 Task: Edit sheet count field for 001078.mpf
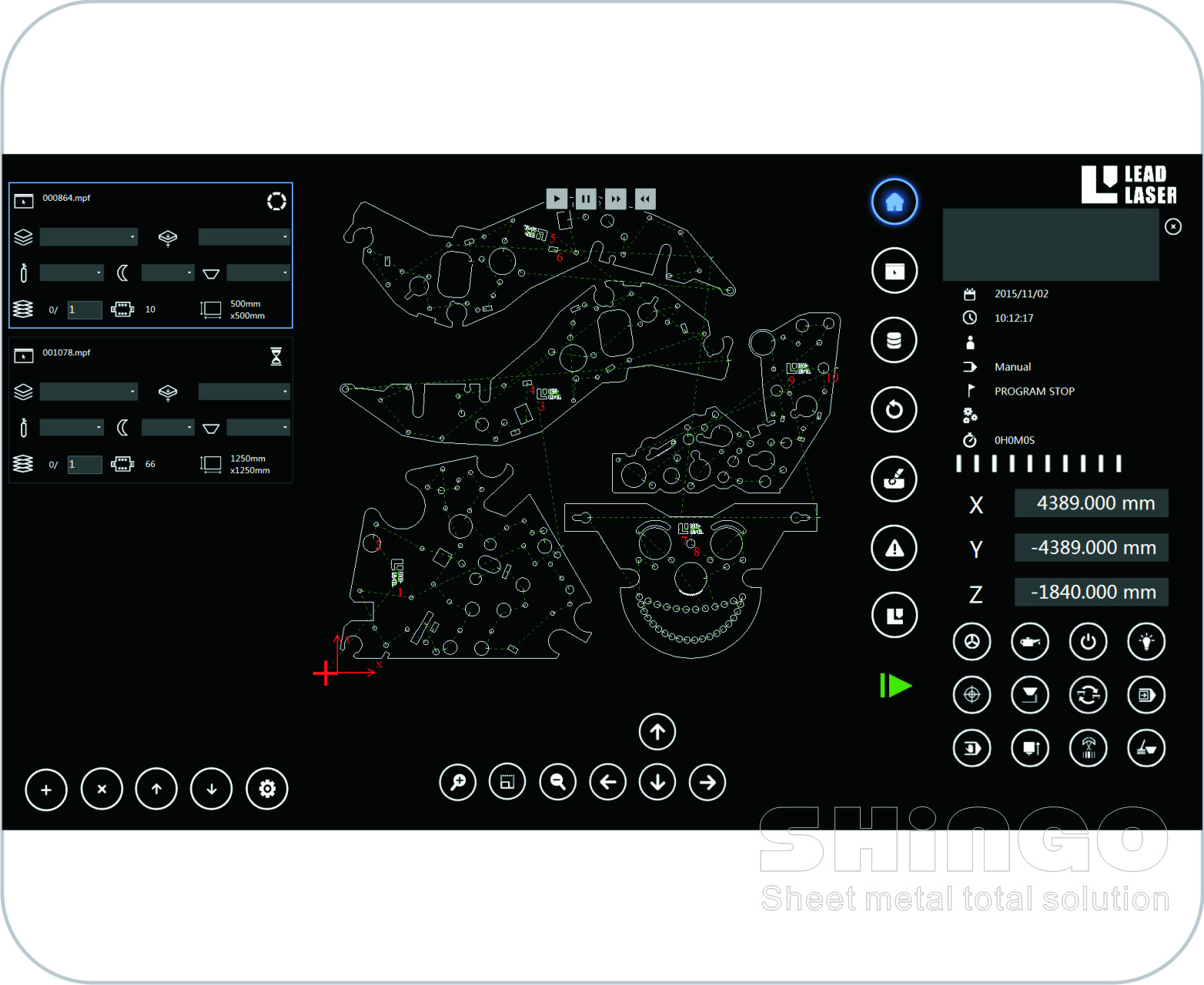point(85,464)
